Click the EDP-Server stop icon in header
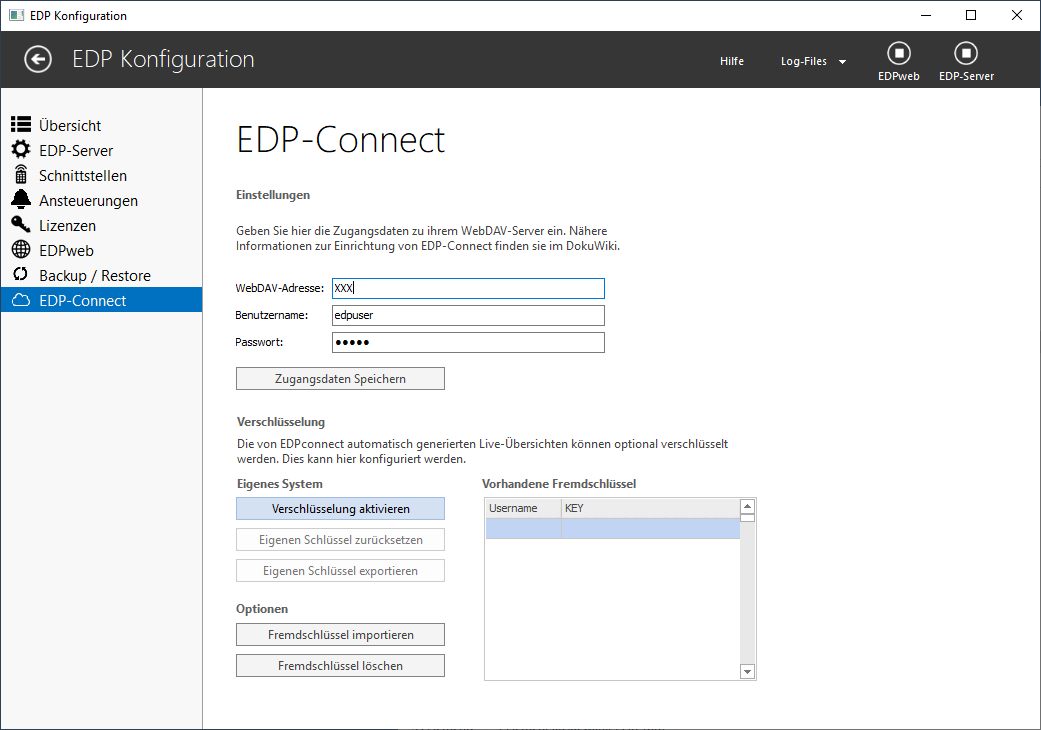Viewport: 1041px width, 730px height. coord(966,52)
